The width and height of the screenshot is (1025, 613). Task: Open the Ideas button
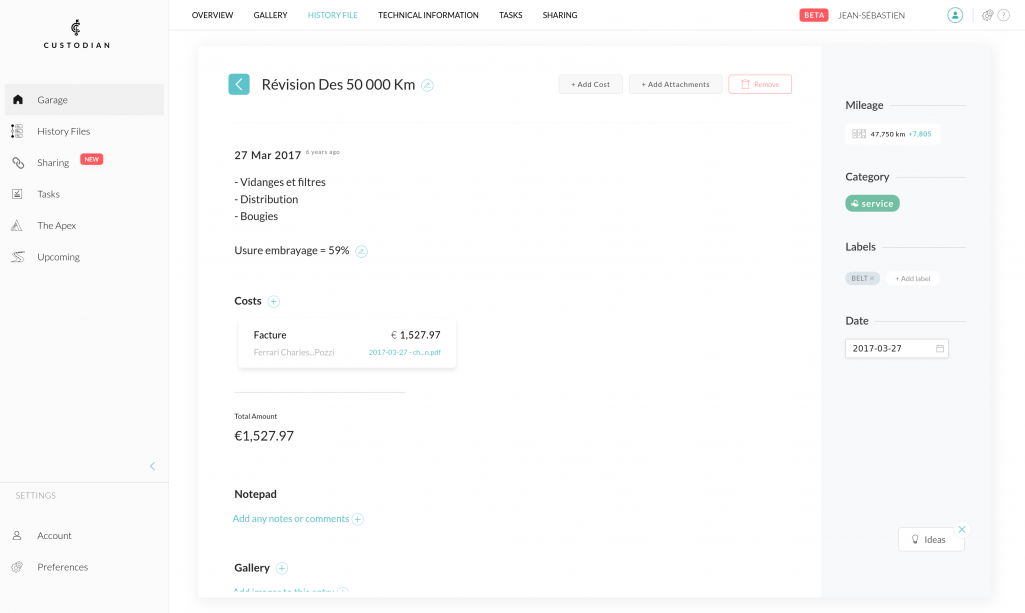[x=931, y=540]
